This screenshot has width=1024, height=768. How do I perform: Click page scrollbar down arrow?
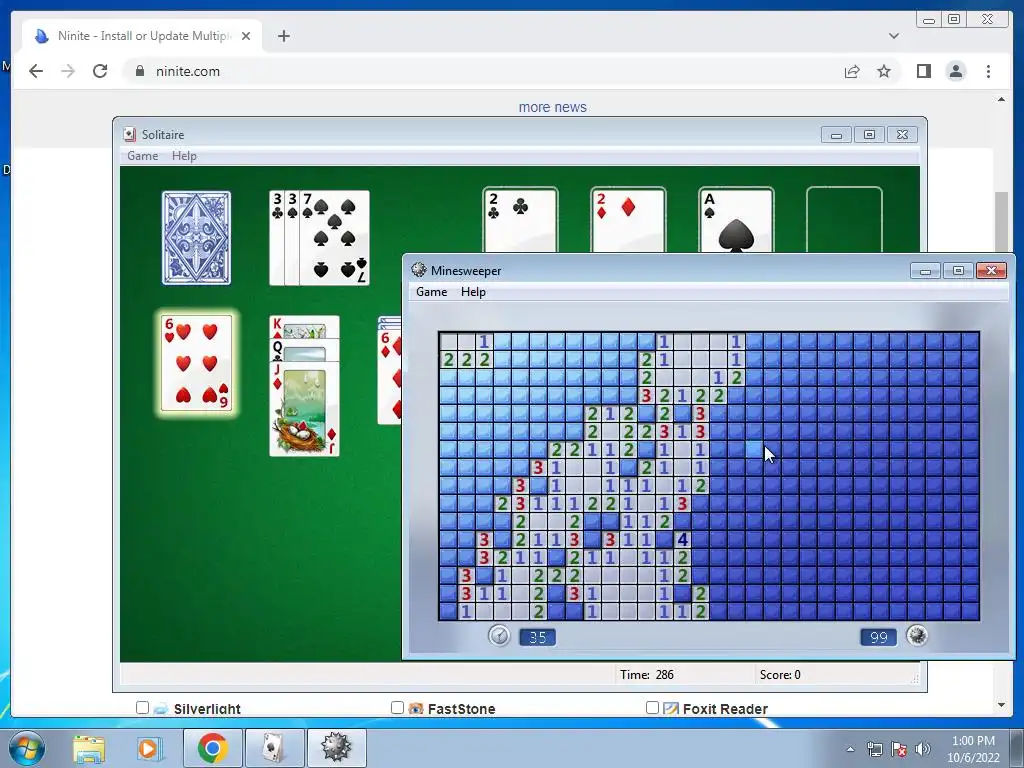click(1001, 705)
